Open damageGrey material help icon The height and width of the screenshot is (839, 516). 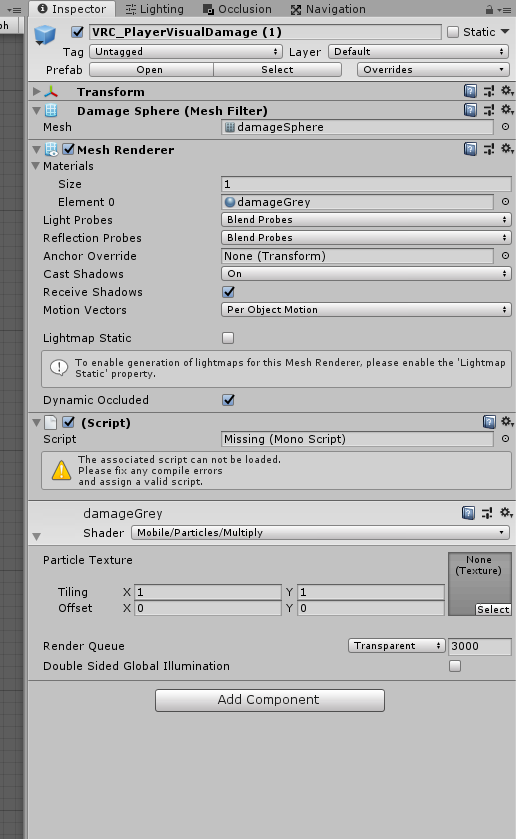[x=468, y=514]
